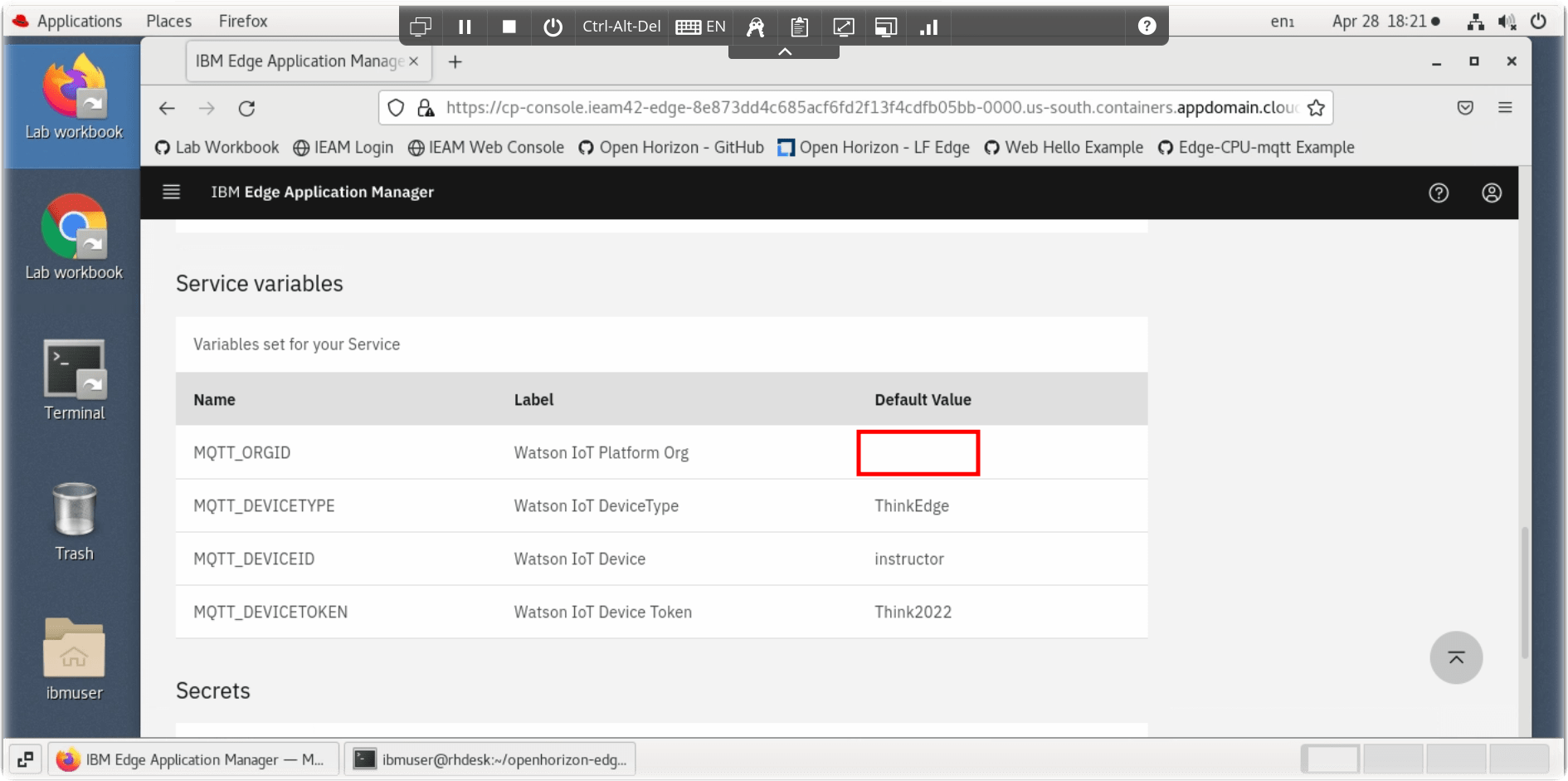This screenshot has height=781, width=1568.
Task: Open the IEAM Login bookmark
Action: coord(343,148)
